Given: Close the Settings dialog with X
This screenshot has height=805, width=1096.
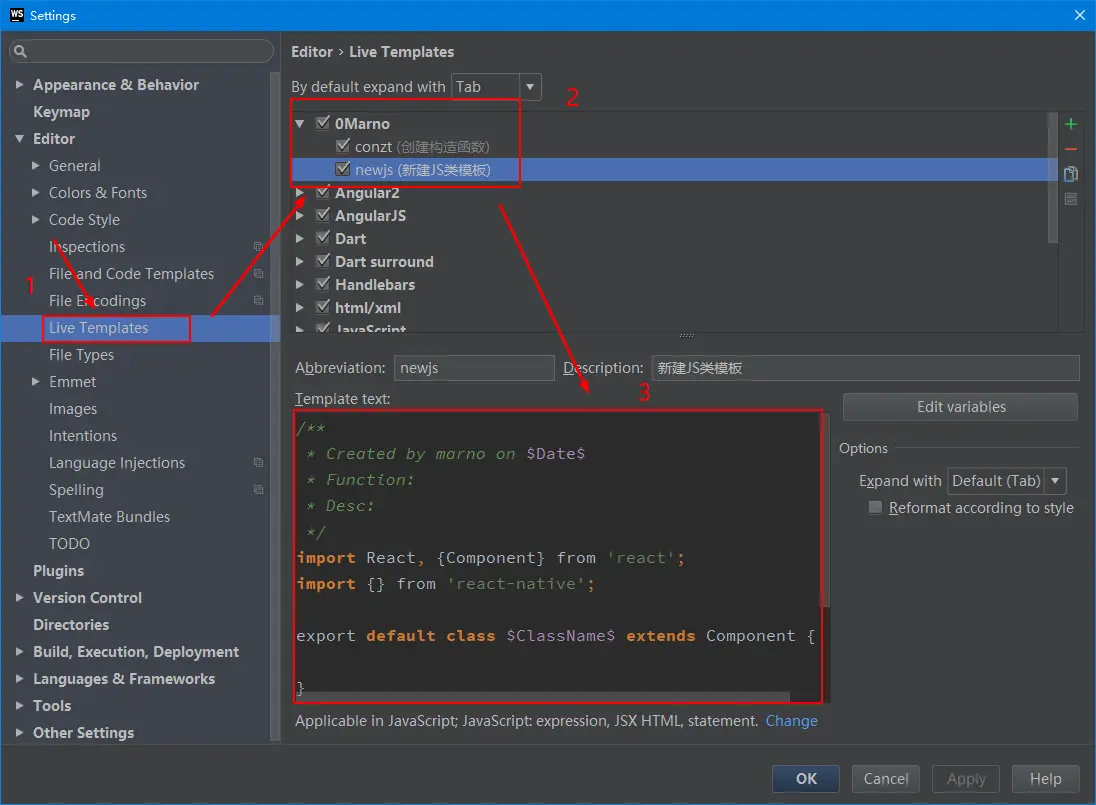Looking at the screenshot, I should pos(1079,15).
